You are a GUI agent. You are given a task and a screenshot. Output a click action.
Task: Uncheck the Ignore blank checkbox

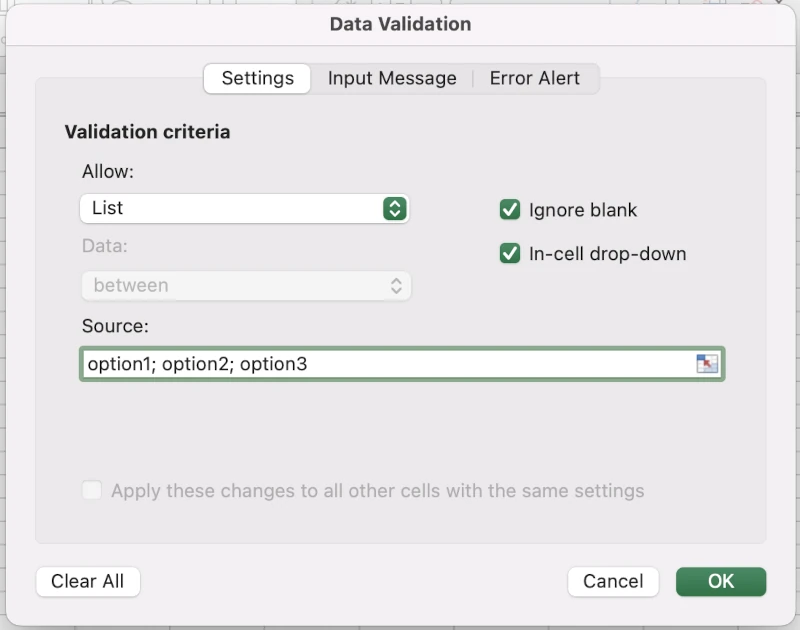pos(510,210)
